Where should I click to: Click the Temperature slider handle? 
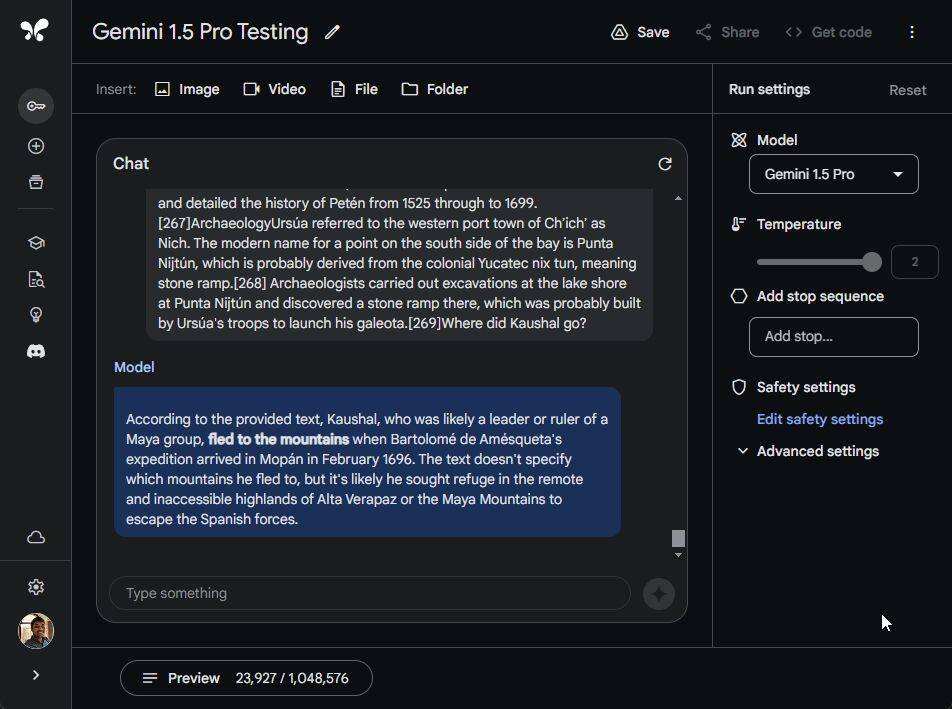pos(872,262)
